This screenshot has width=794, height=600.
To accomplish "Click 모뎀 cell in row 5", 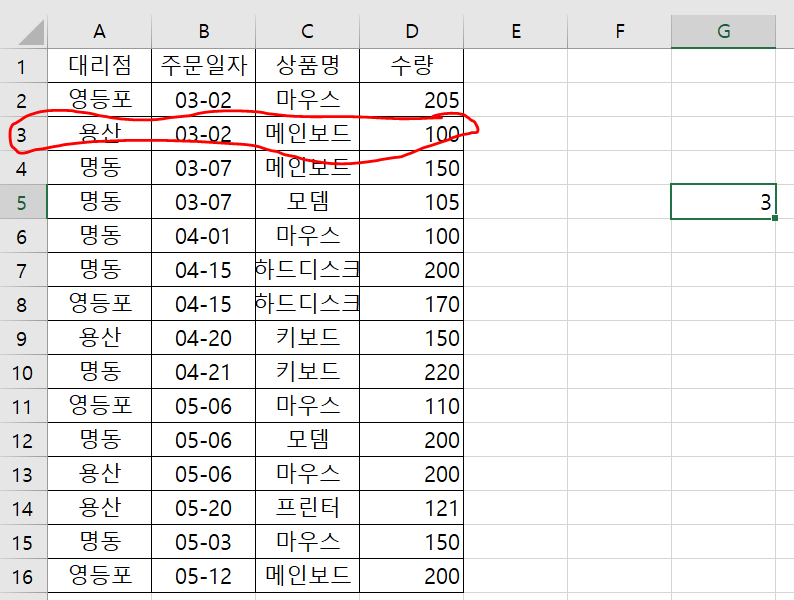I will pyautogui.click(x=307, y=202).
